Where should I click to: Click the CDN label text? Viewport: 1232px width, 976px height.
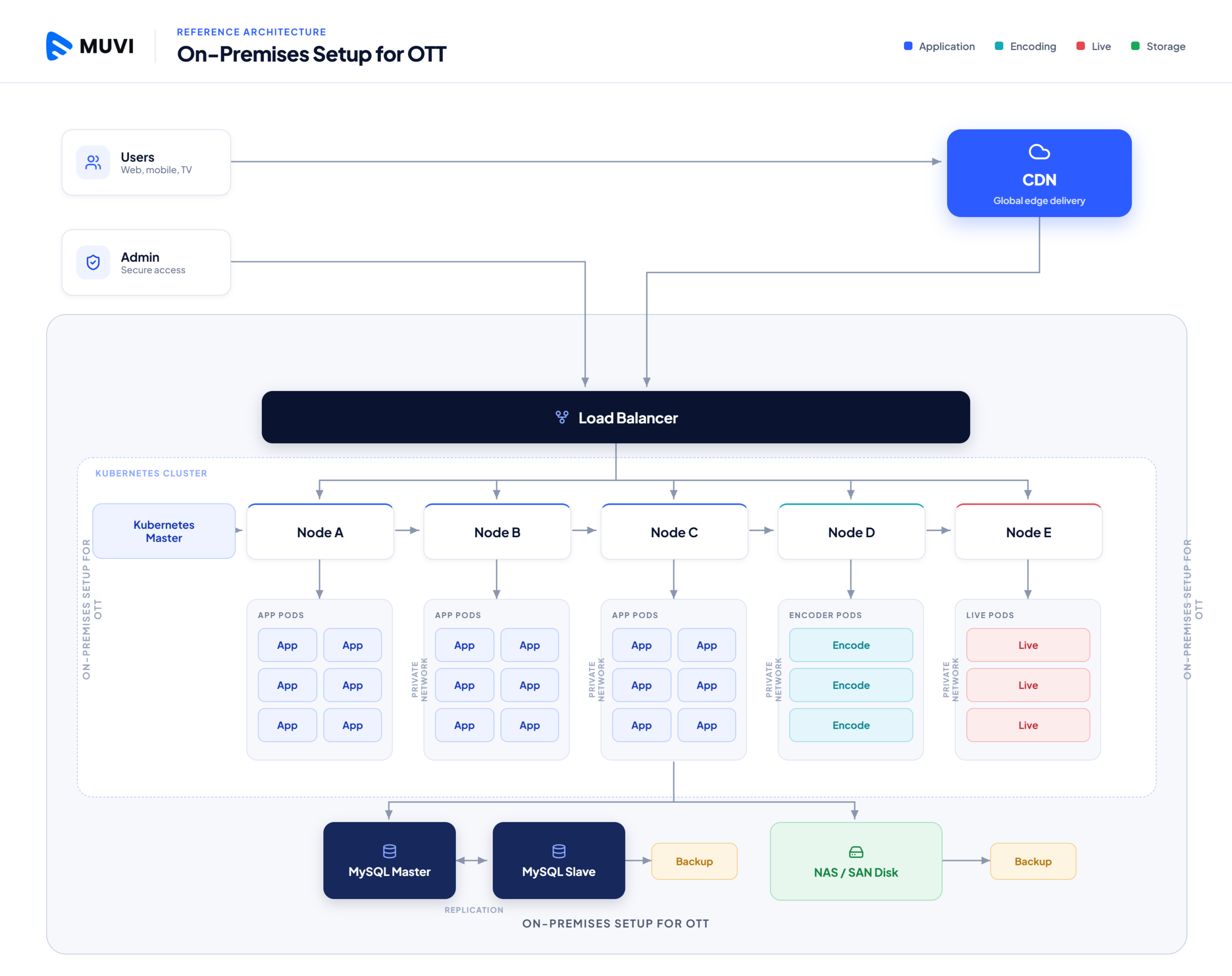(1039, 180)
